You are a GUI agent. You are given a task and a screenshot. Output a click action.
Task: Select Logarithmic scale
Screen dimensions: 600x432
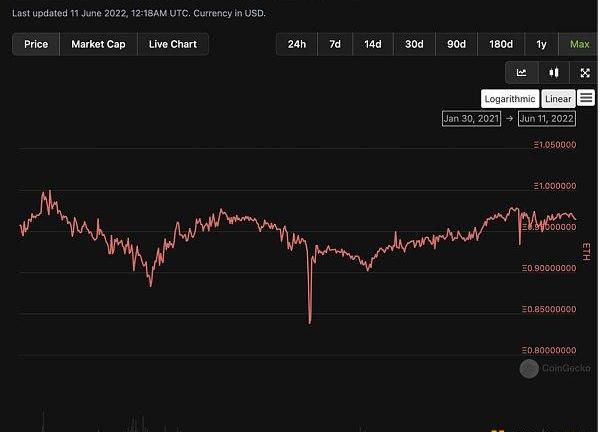tap(509, 98)
